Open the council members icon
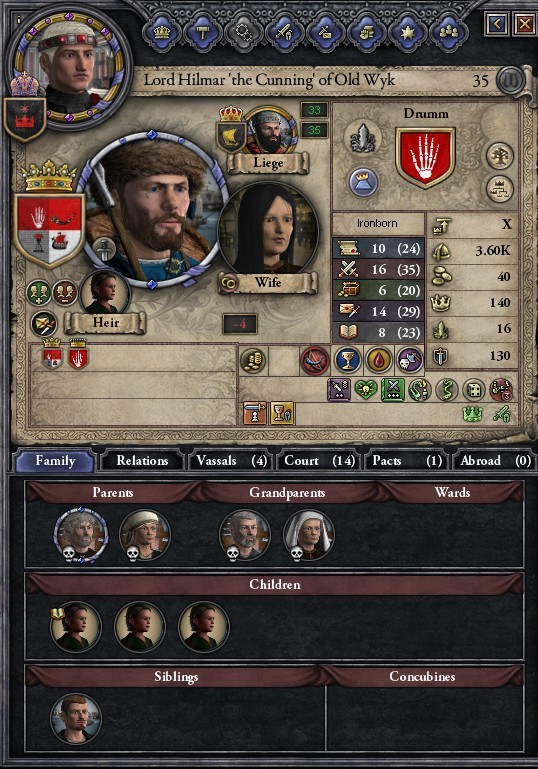Screen dimensions: 538x769 pyautogui.click(x=448, y=32)
